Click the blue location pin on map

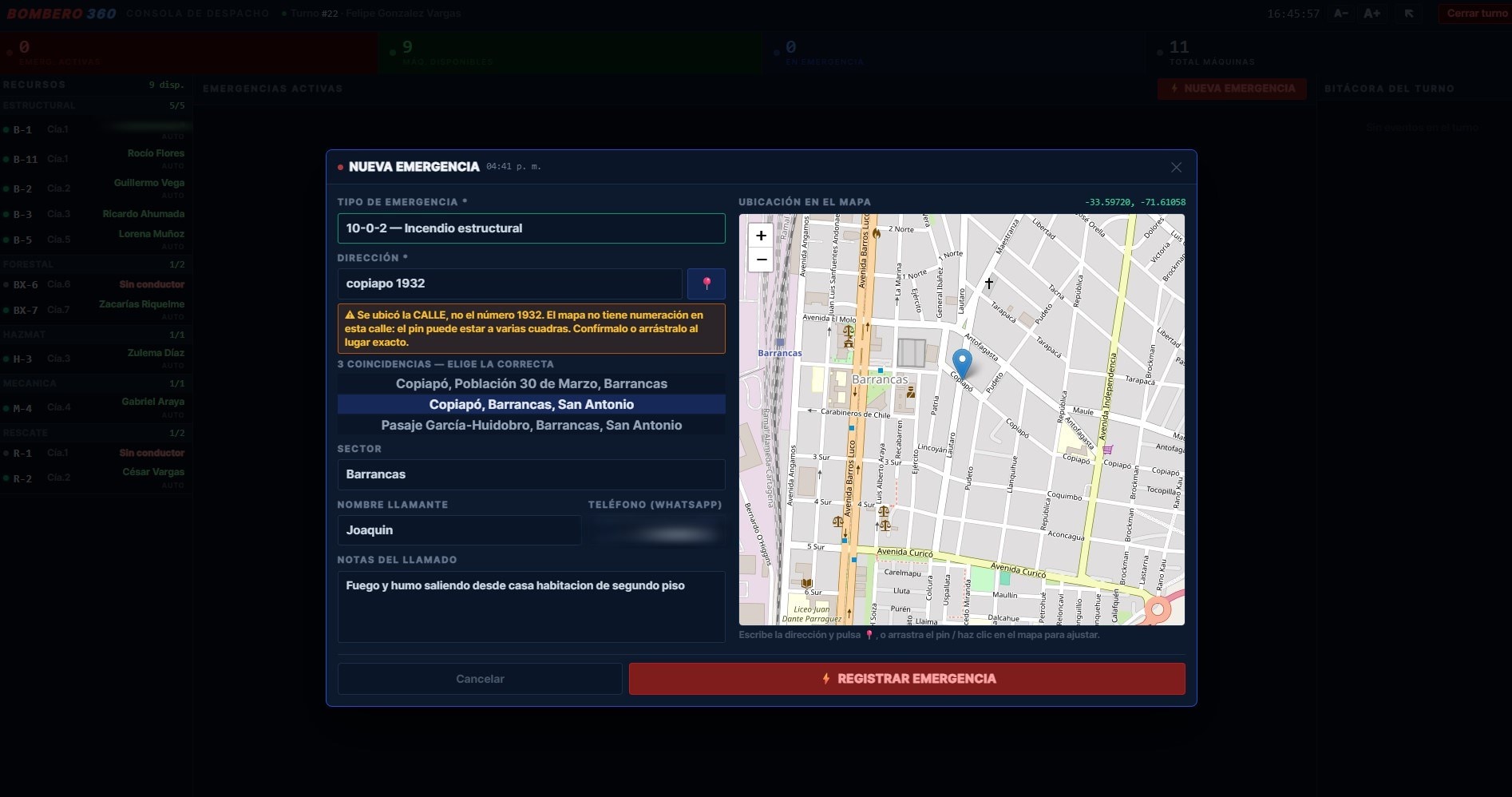[962, 363]
